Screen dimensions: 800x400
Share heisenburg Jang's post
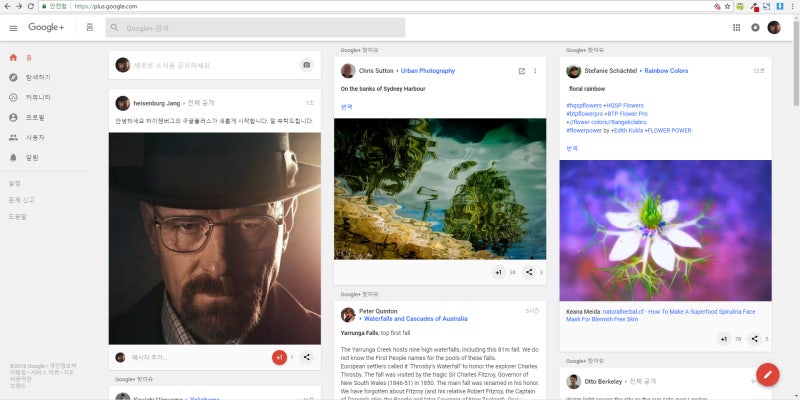click(x=306, y=358)
